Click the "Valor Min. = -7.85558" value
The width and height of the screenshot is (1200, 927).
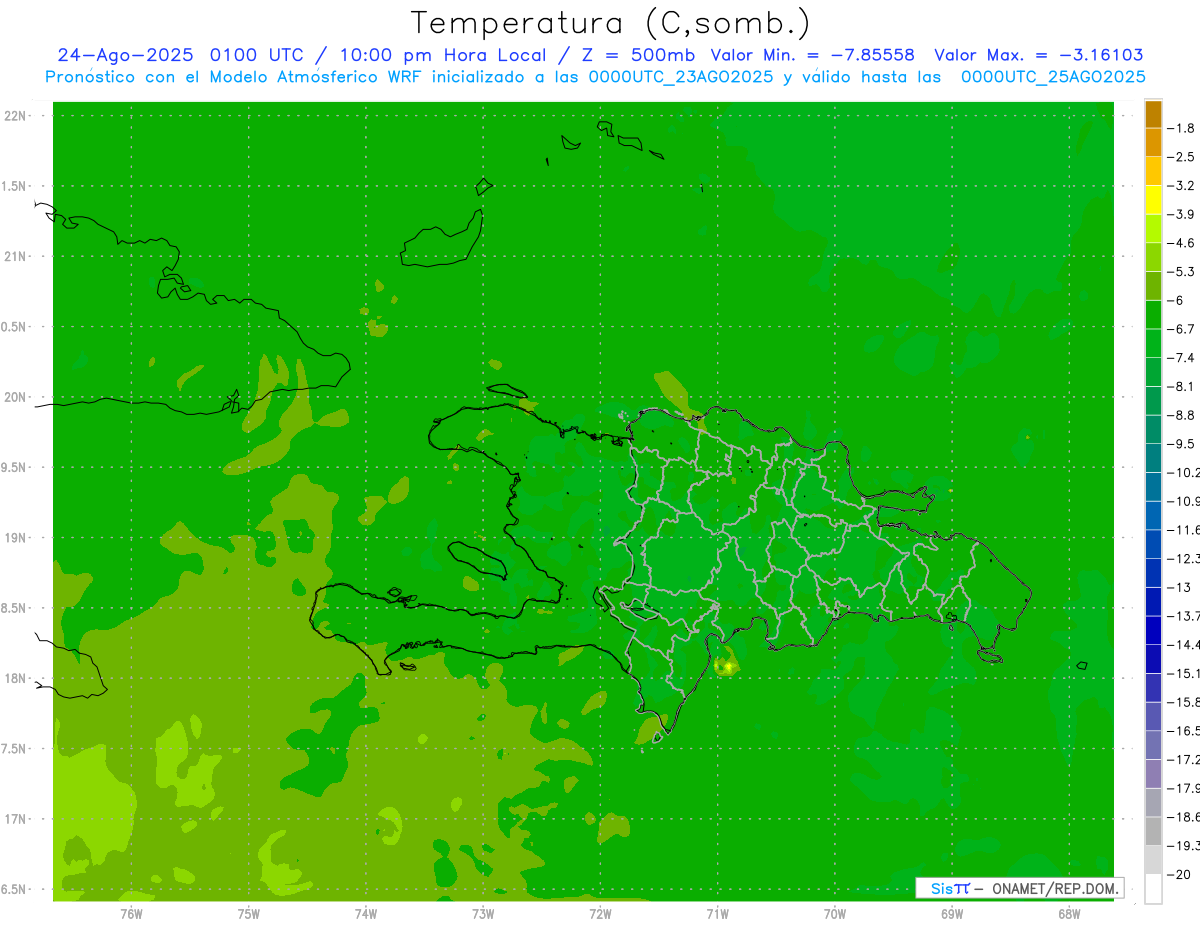coord(812,55)
